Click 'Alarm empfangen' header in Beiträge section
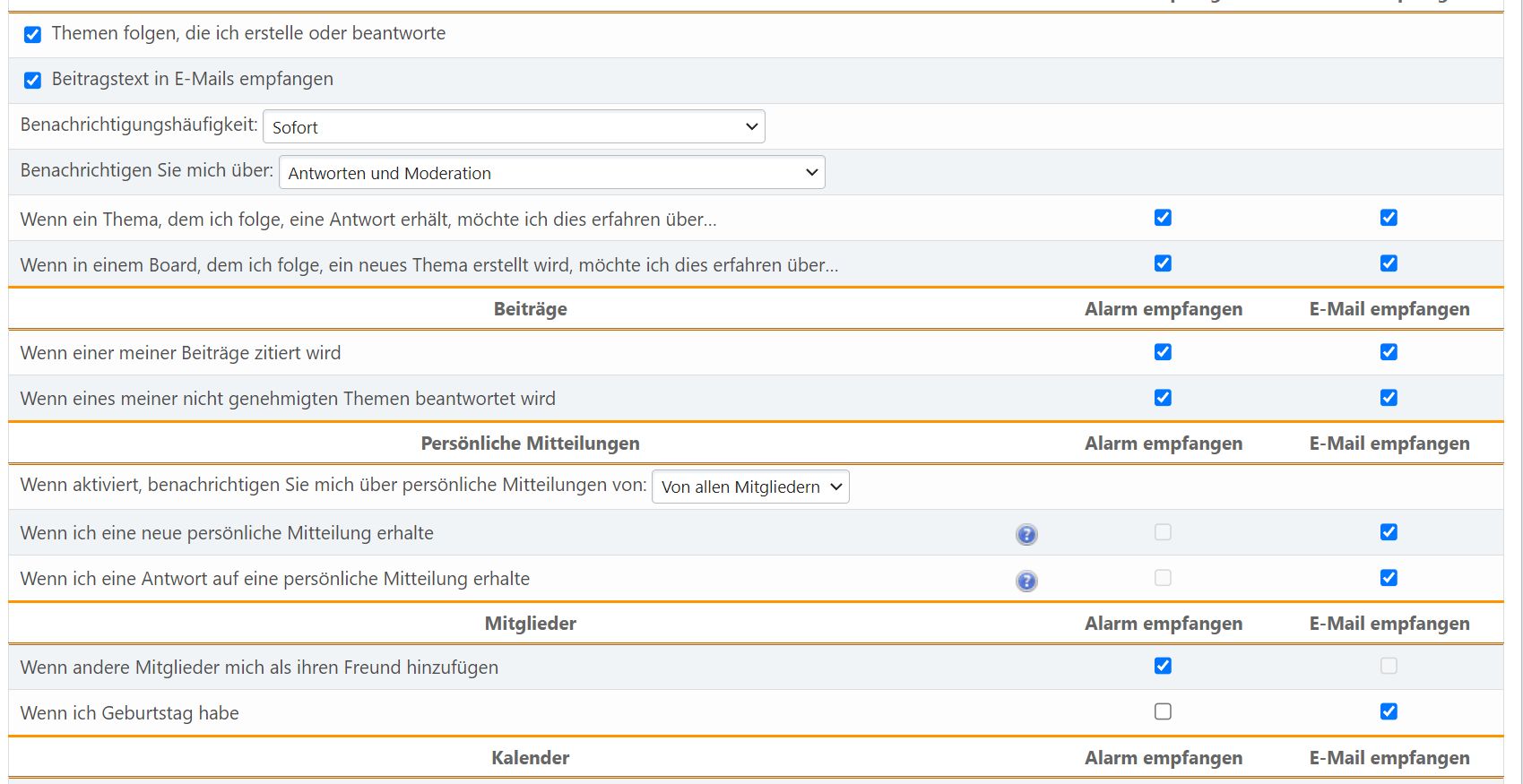This screenshot has height=784, width=1523. 1164,309
